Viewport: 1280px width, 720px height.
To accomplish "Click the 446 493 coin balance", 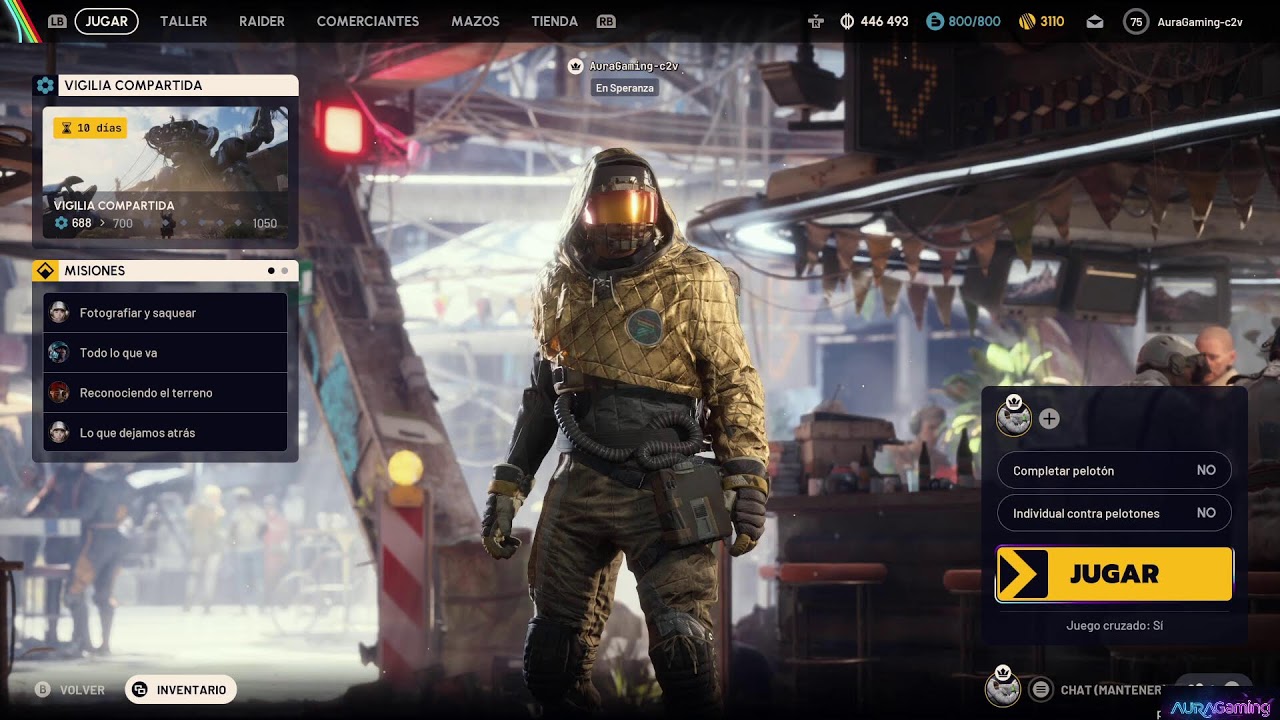I will [x=884, y=21].
